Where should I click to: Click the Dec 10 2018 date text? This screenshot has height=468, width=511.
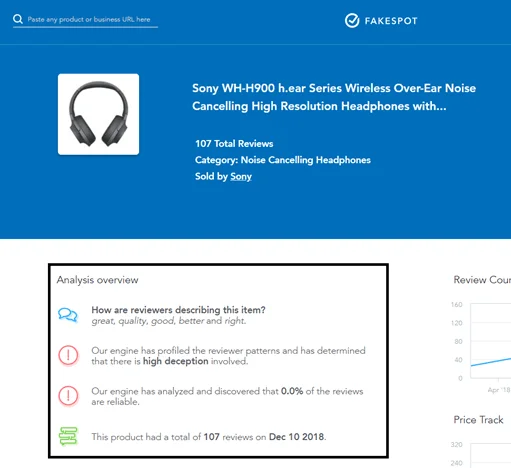coord(296,437)
